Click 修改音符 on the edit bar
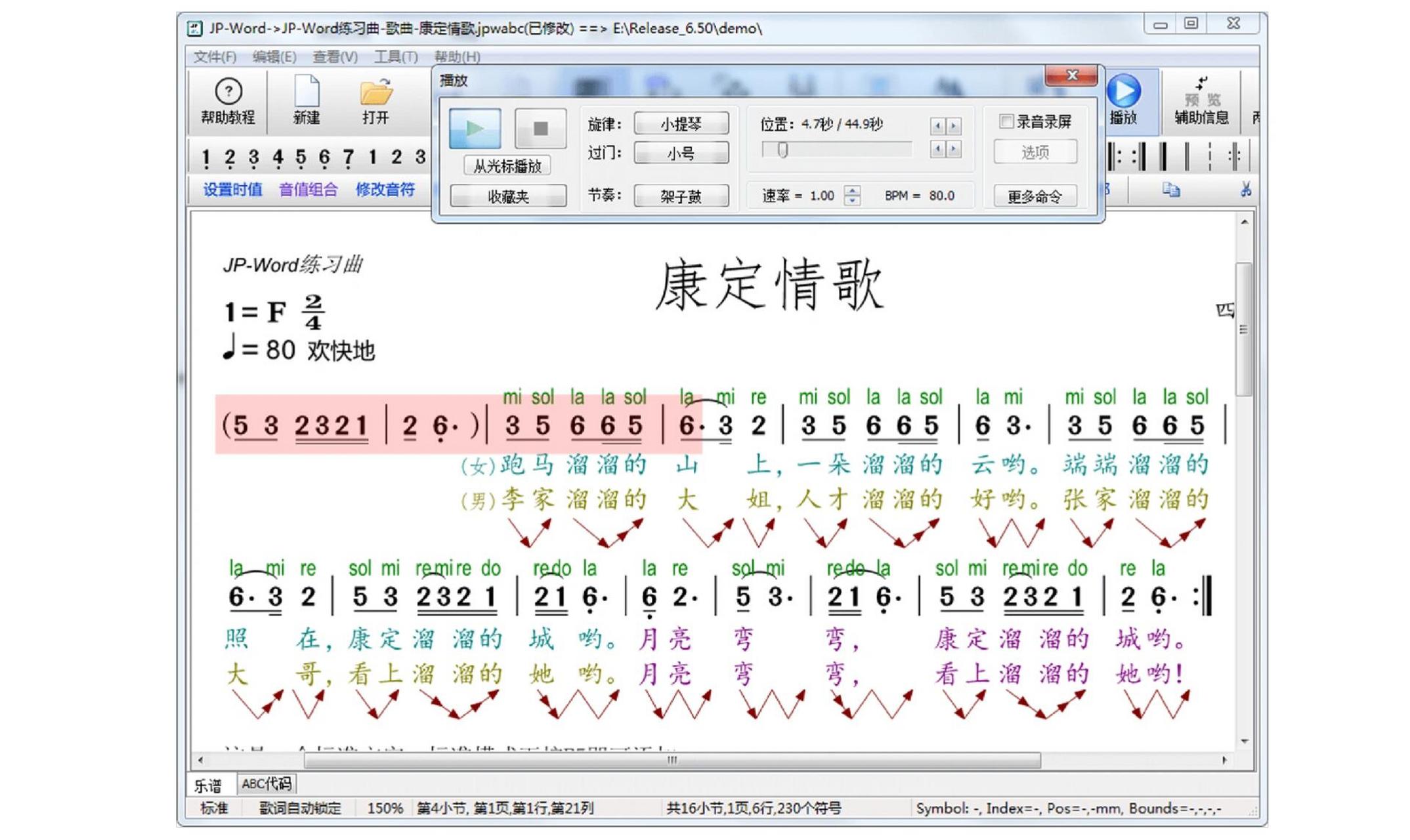This screenshot has height=840, width=1410. (x=385, y=189)
